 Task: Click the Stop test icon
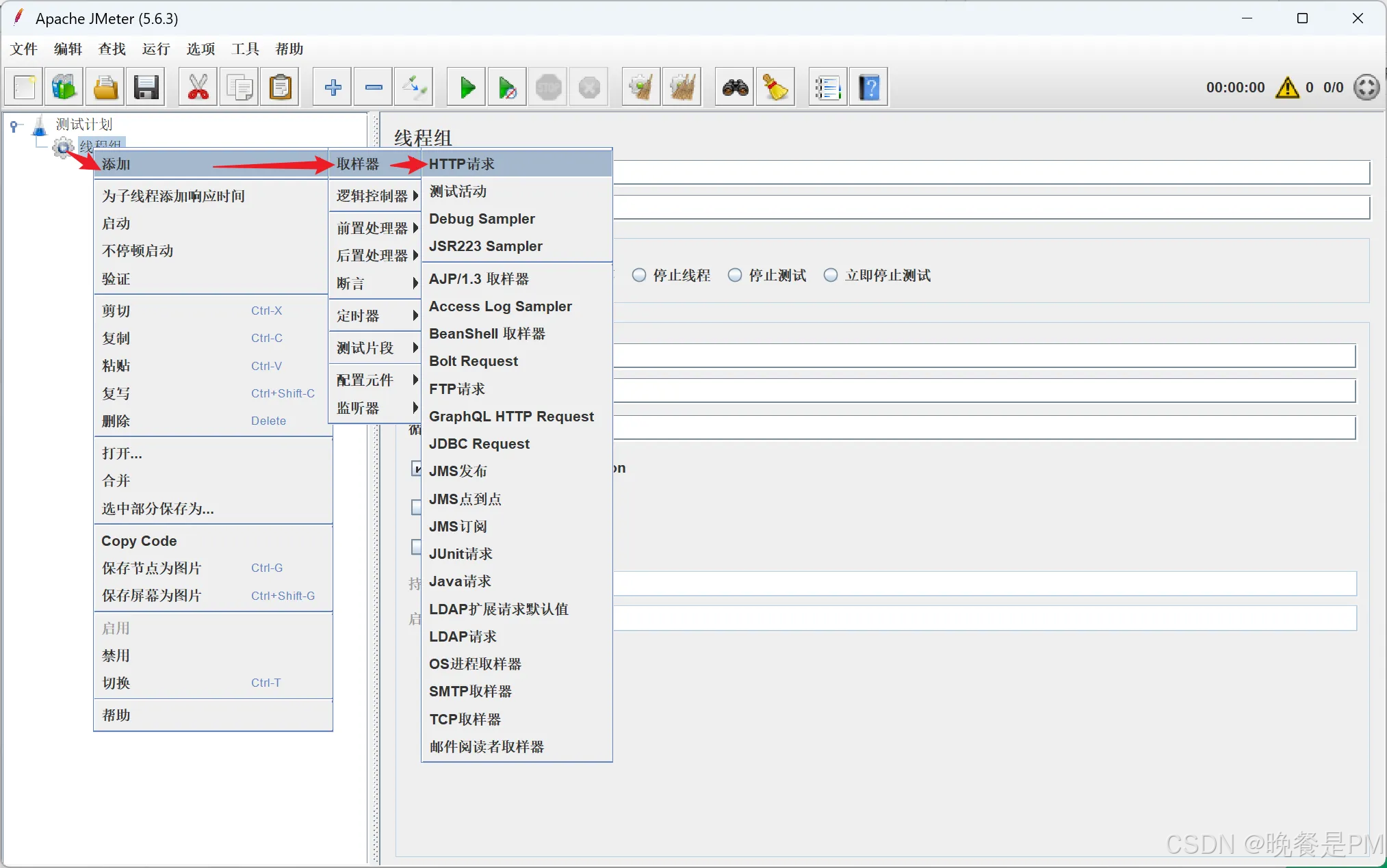(x=549, y=87)
